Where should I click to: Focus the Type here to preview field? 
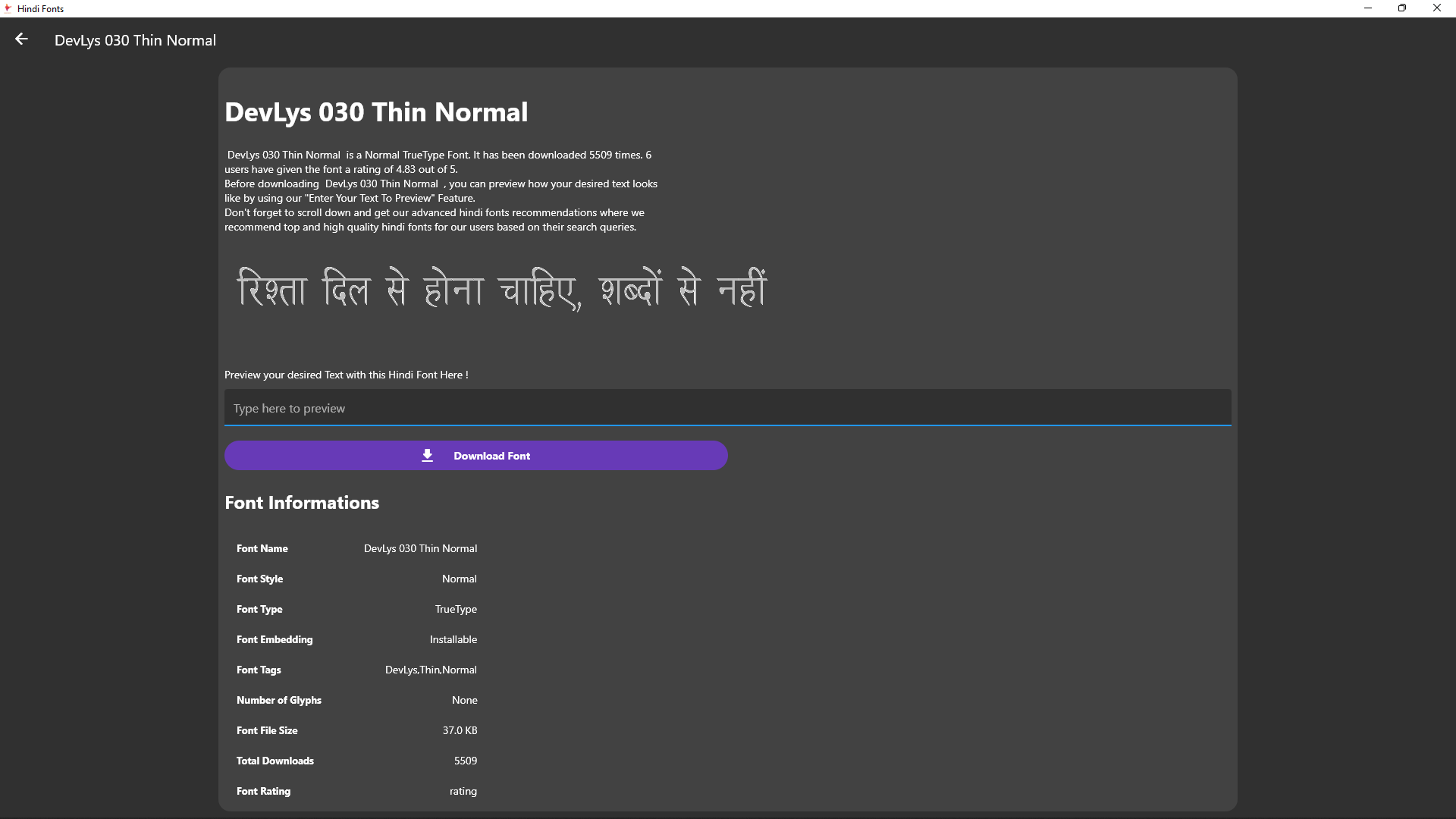(727, 408)
